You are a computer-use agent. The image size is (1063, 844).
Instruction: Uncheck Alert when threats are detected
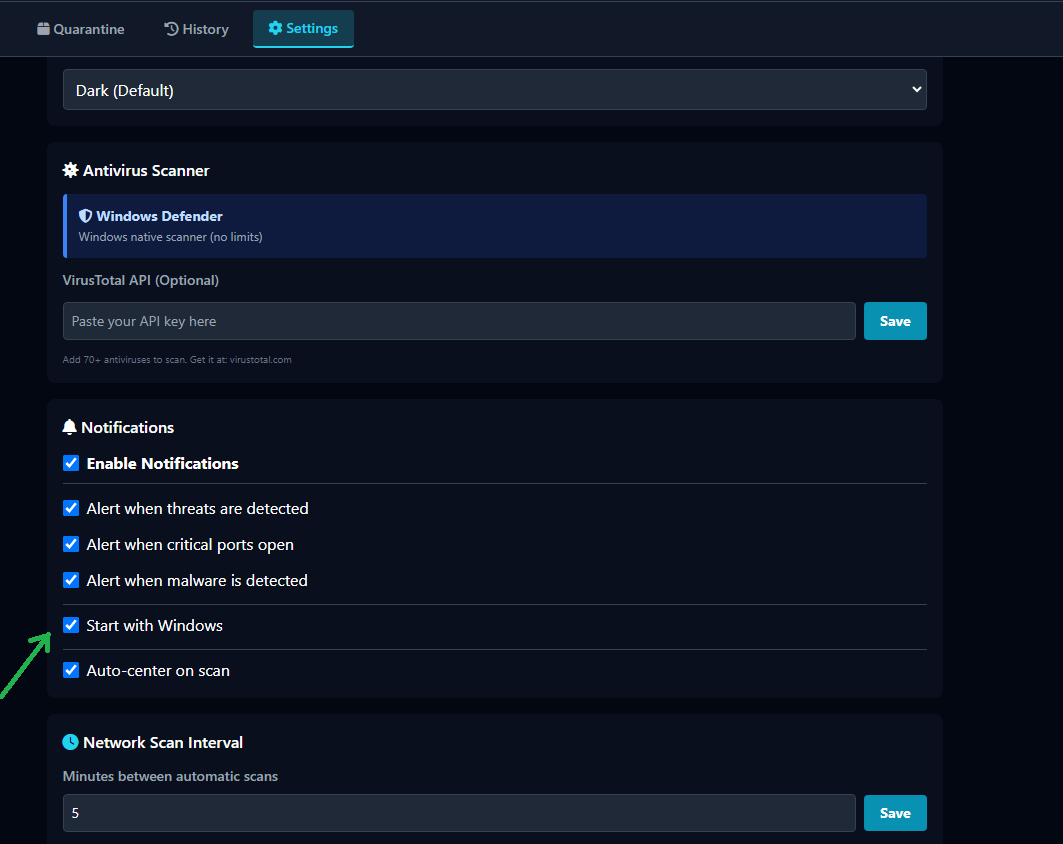71,508
